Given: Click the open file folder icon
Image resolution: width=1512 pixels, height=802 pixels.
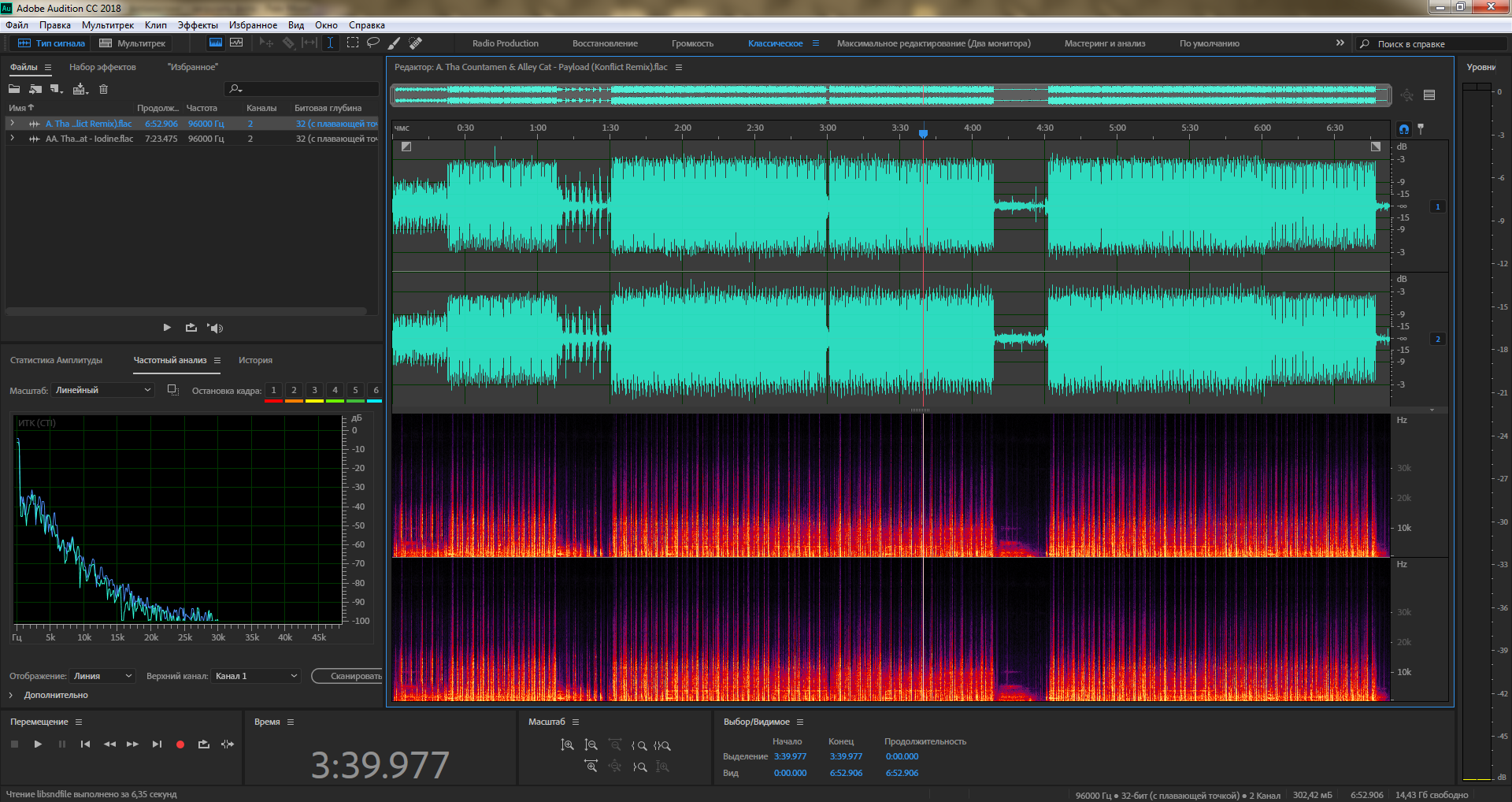Looking at the screenshot, I should (x=14, y=89).
